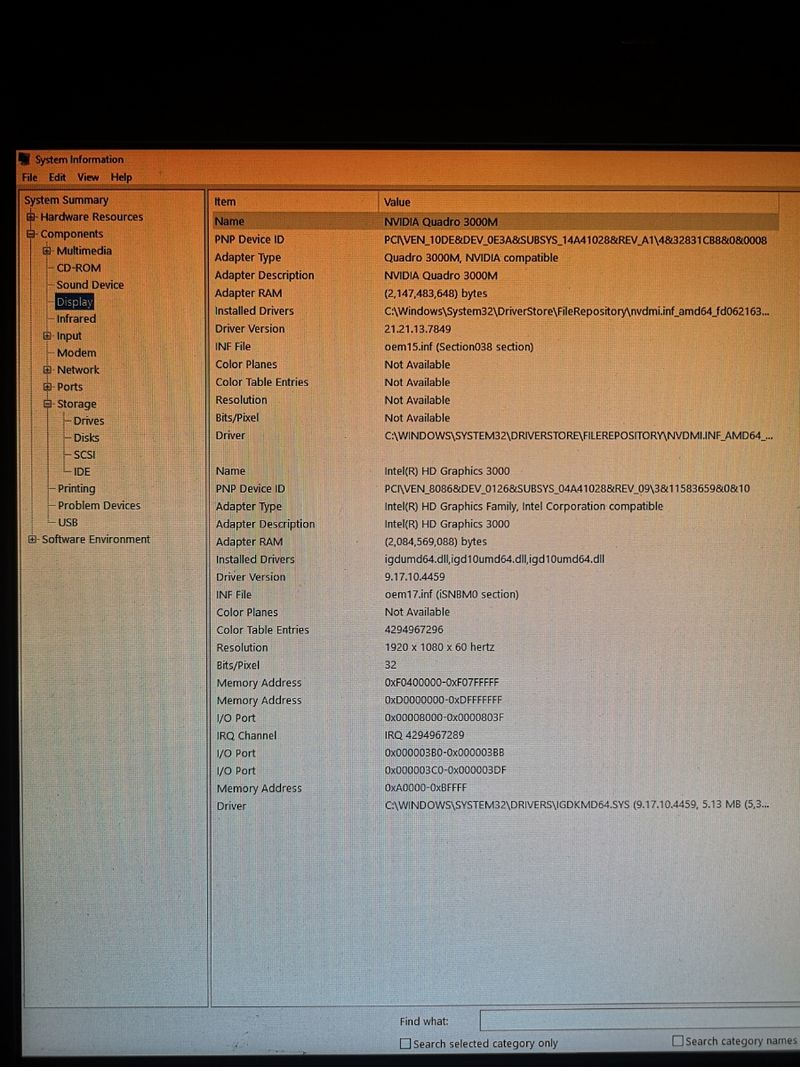
Task: Open the File menu
Action: point(29,177)
